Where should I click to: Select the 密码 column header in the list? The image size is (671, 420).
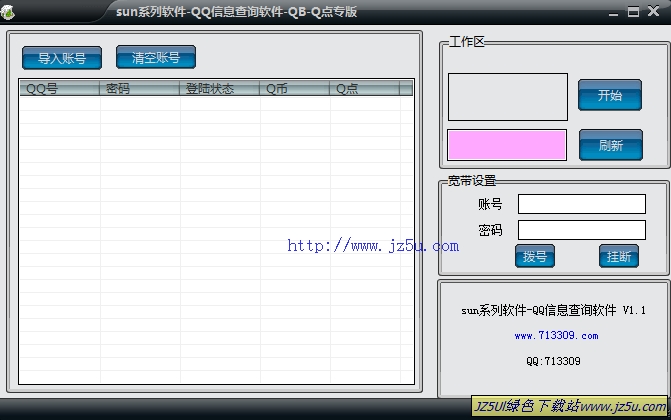point(140,89)
